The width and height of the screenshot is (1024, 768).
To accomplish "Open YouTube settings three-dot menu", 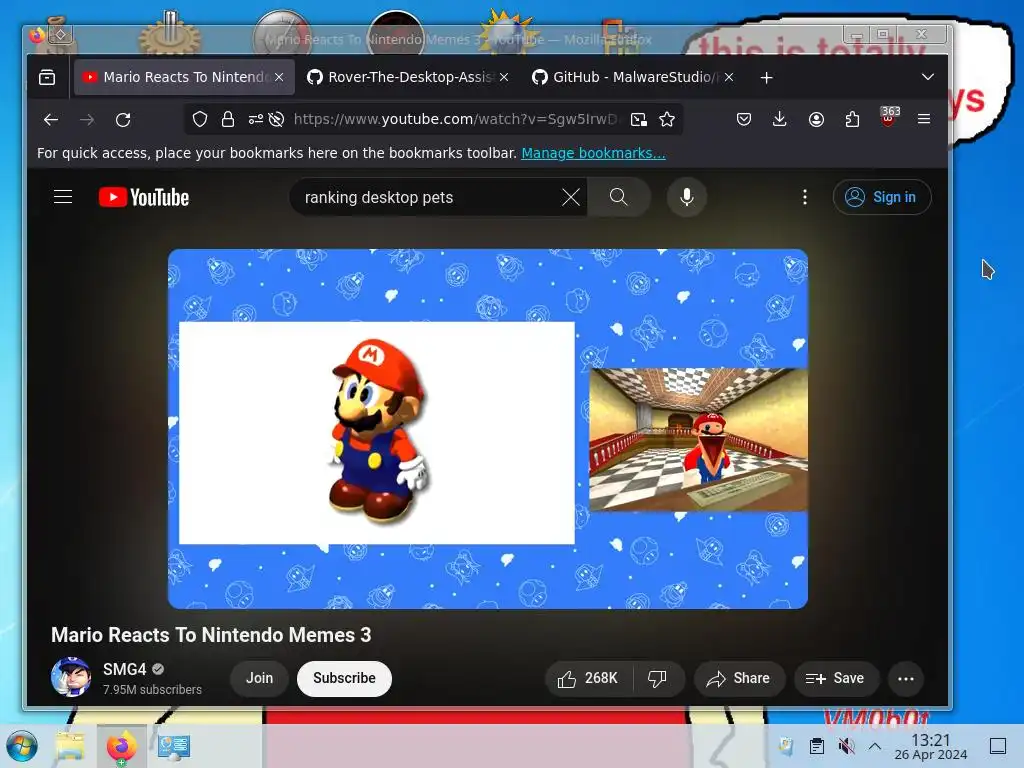I will coord(805,197).
